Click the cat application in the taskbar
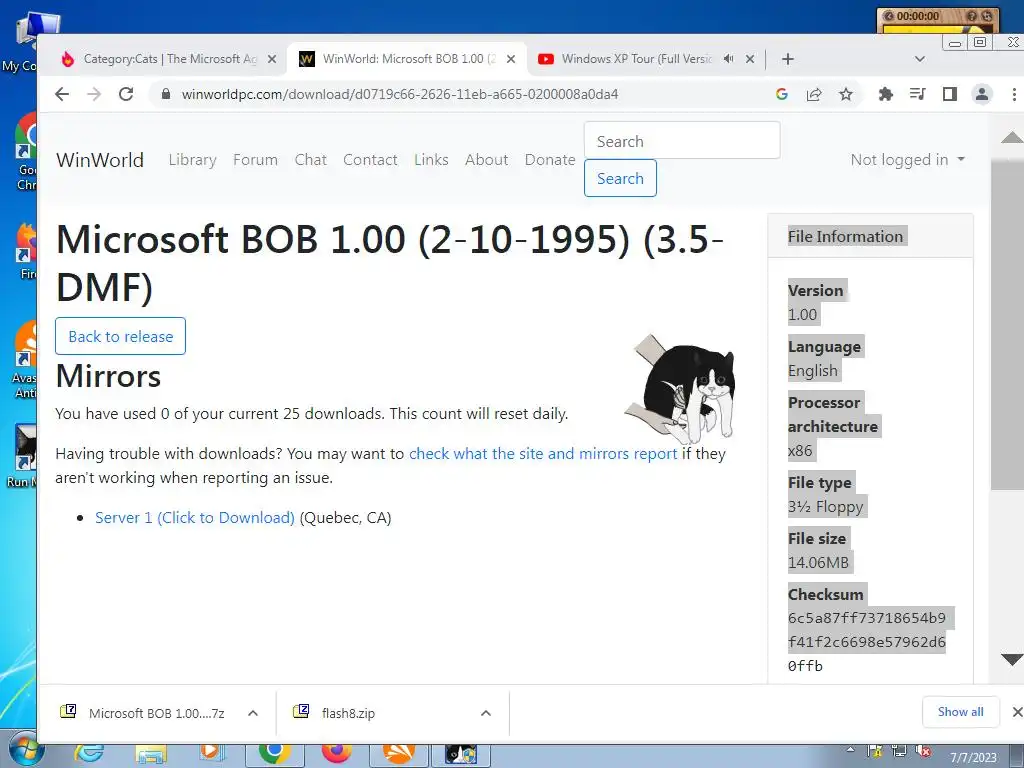Image resolution: width=1024 pixels, height=768 pixels. point(461,754)
